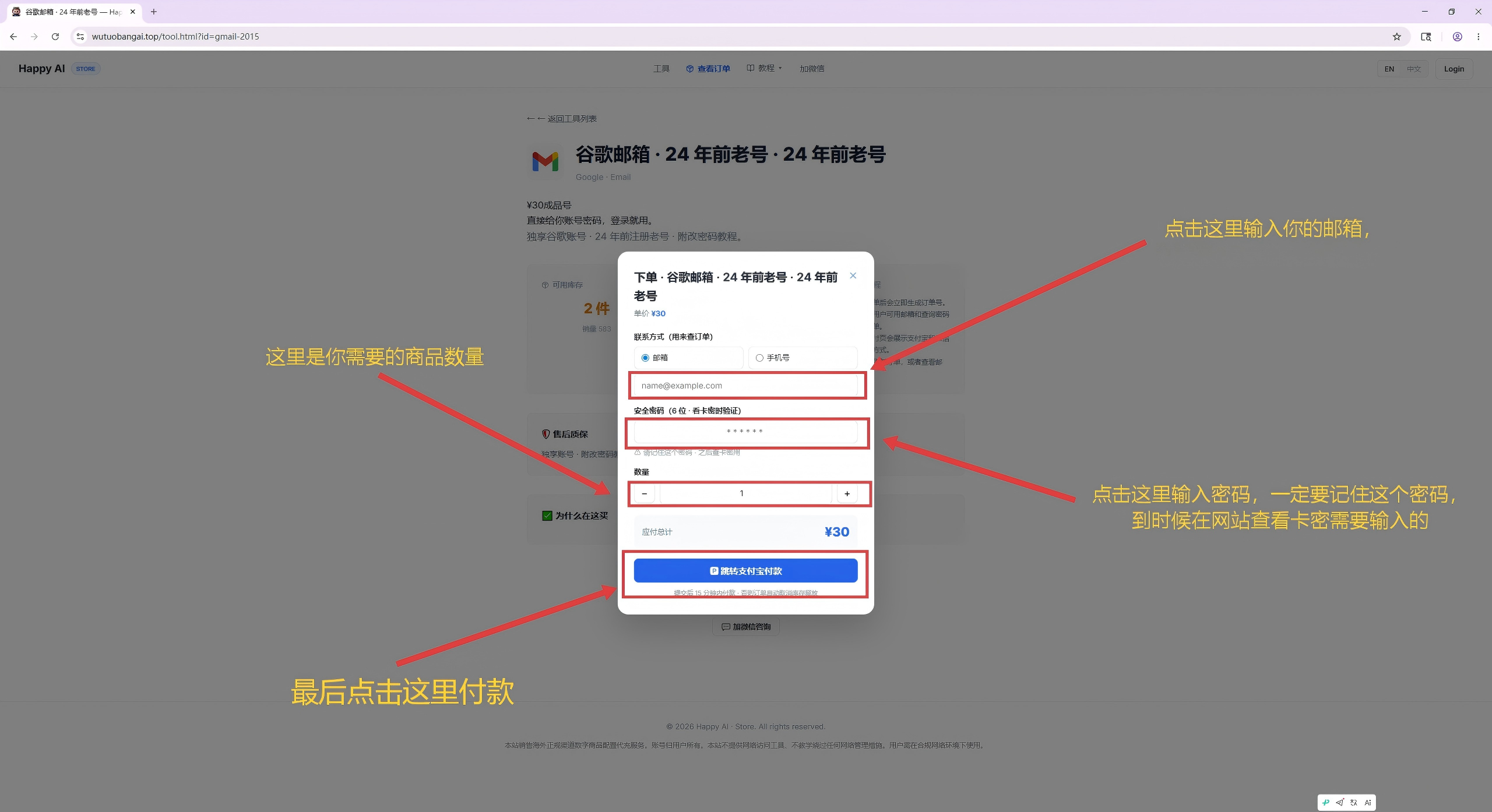Click the Login button
Viewport: 1492px width, 812px height.
click(1454, 69)
